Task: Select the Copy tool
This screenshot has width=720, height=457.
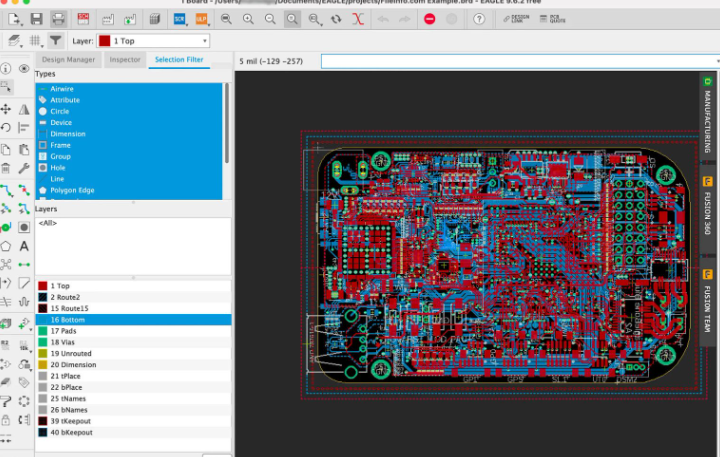Action: (6, 150)
